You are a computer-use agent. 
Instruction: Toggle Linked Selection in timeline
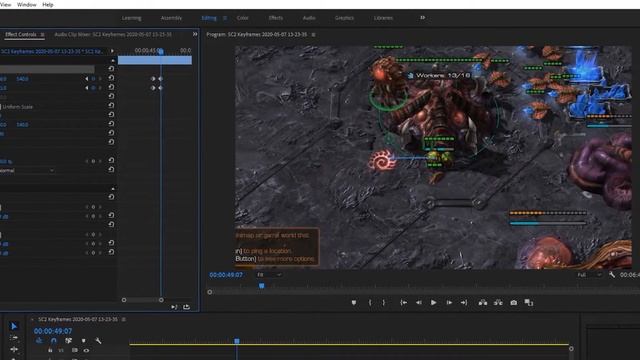click(x=68, y=340)
